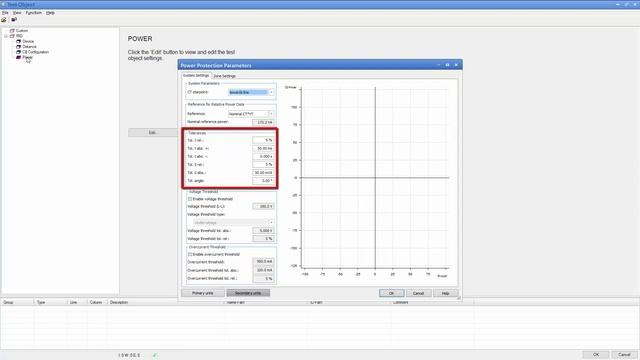Maximize the Power Protection Parameters dialog
This screenshot has height=360, width=640.
pyautogui.click(x=447, y=65)
